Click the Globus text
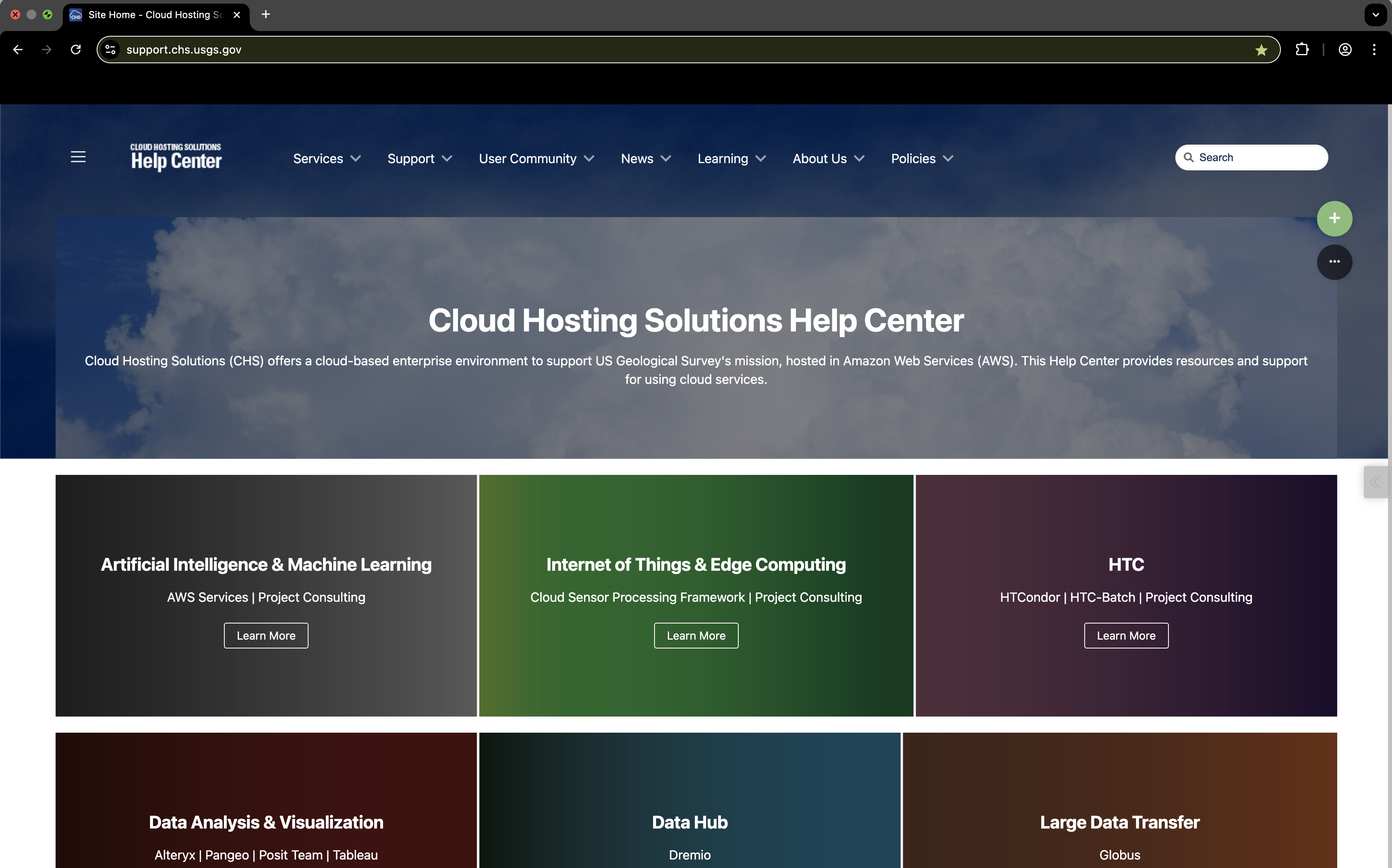1392x868 pixels. [x=1119, y=855]
